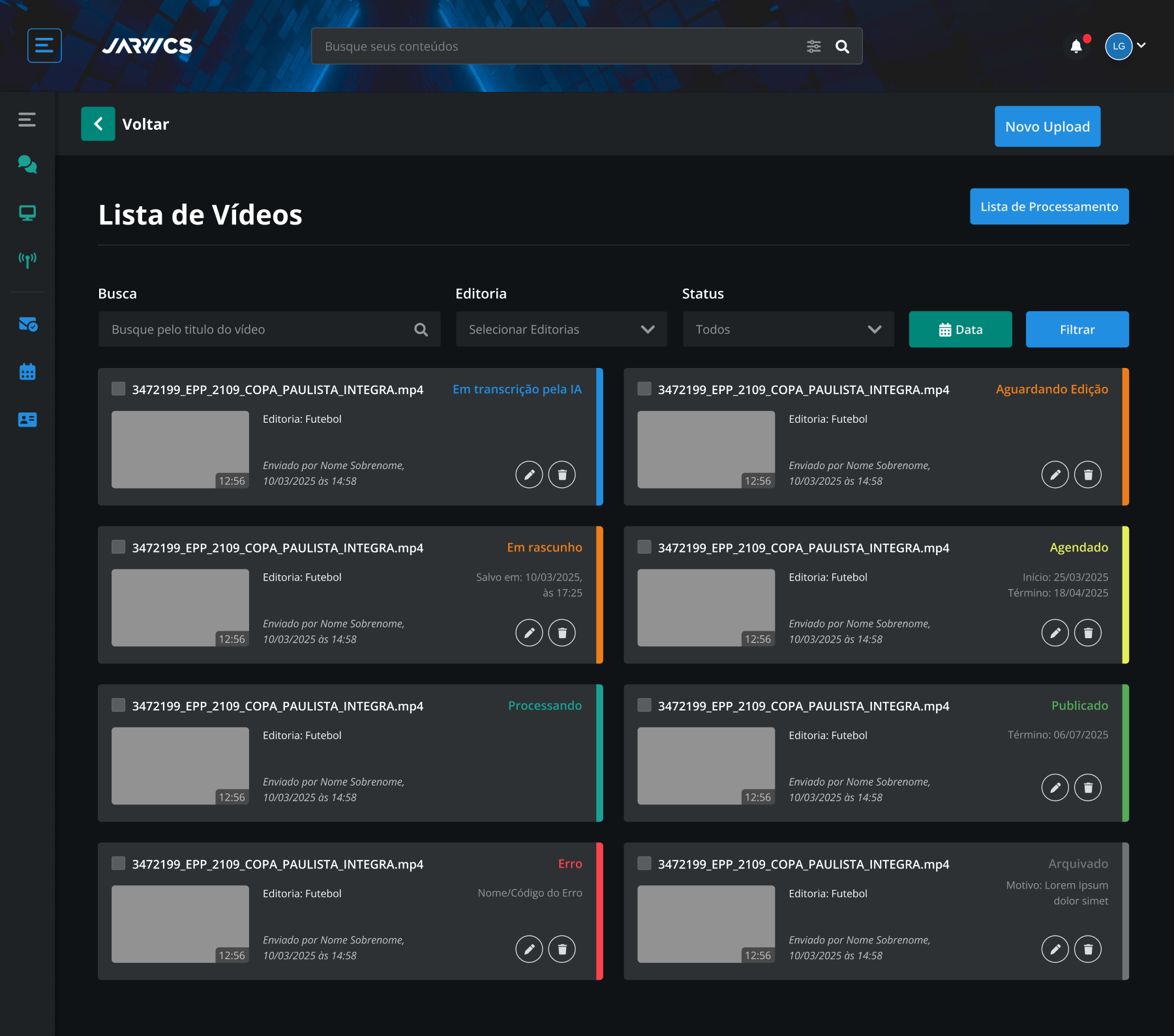Screen dimensions: 1174x1036
Task: Edit the 'Em rascunho' video with pencil icon
Action: click(529, 632)
